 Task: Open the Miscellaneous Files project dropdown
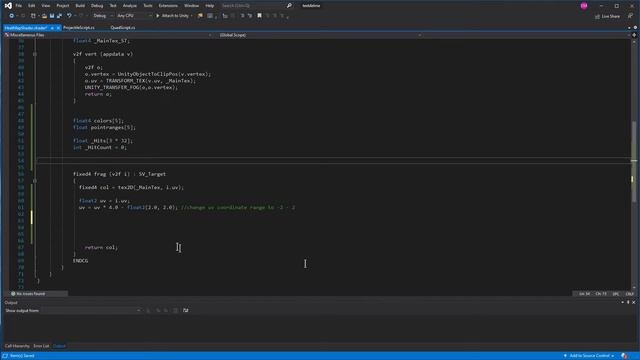[x=109, y=35]
